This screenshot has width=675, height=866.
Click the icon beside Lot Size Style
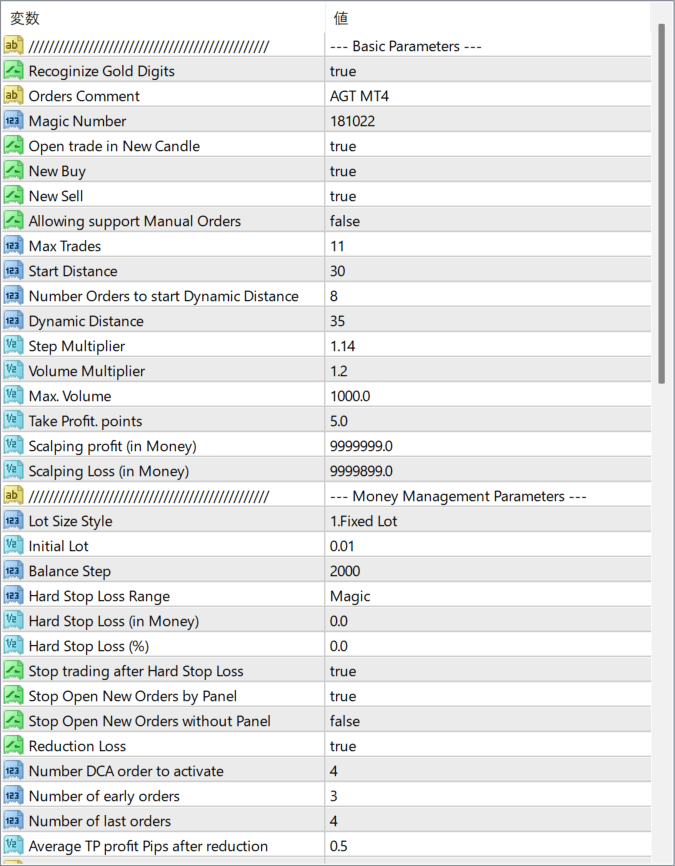point(13,521)
